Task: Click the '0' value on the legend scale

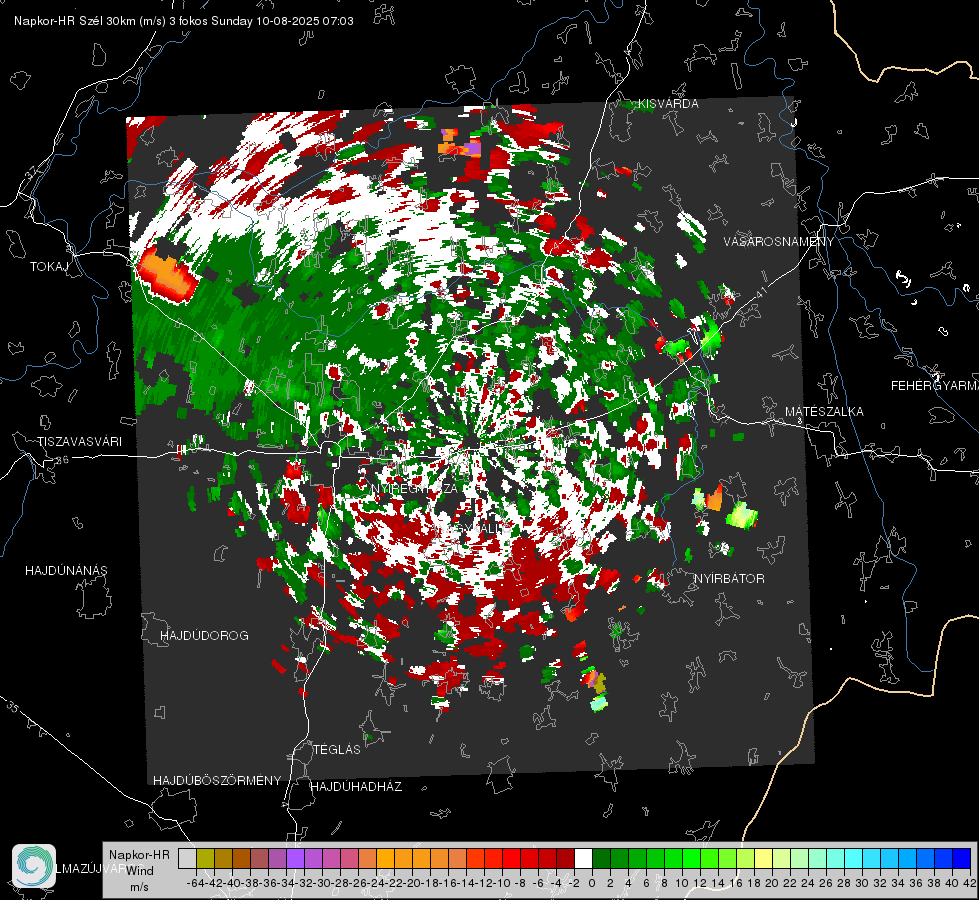Action: pyautogui.click(x=592, y=883)
